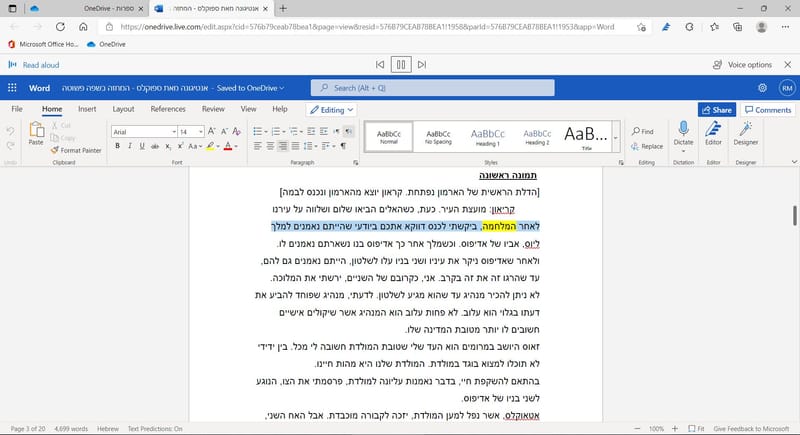Open the Designer tool

tap(745, 134)
